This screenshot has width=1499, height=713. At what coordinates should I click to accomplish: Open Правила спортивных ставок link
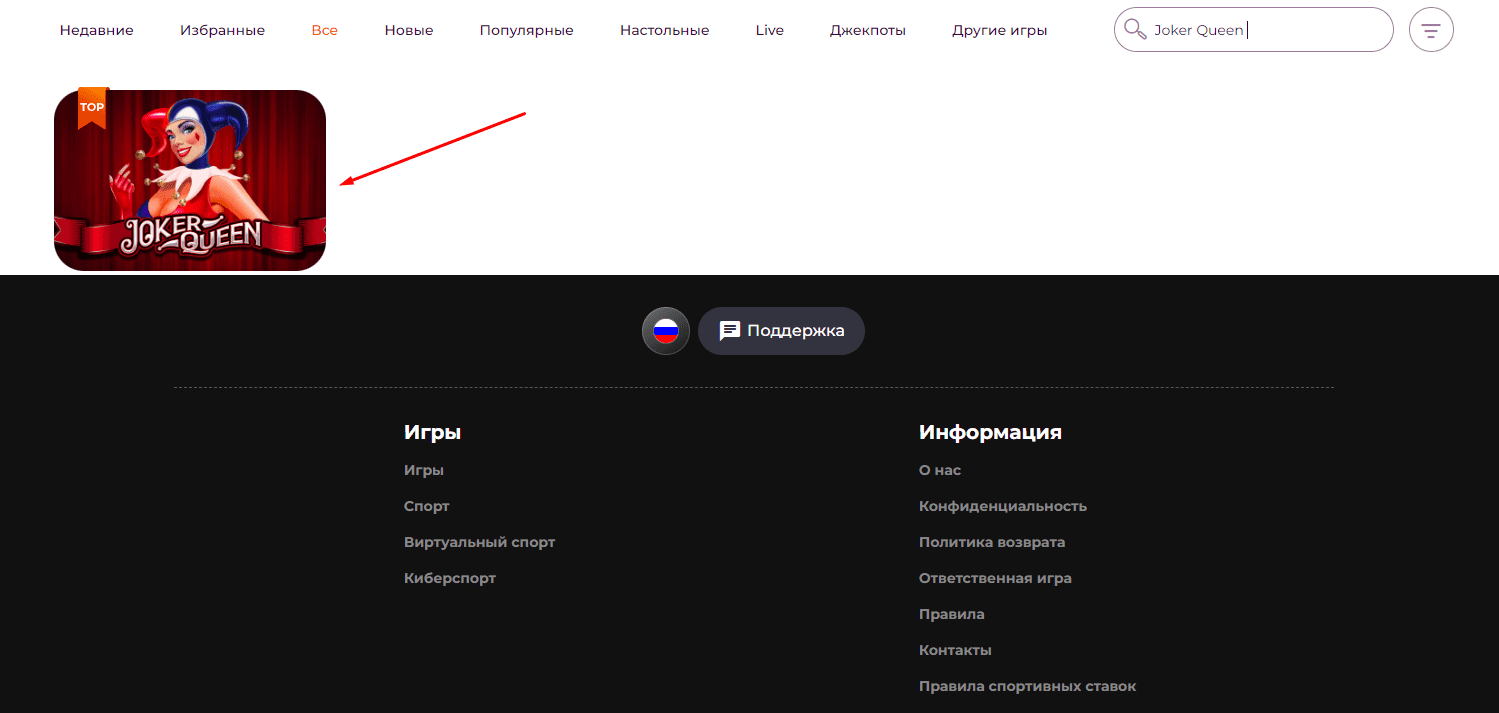[1027, 686]
